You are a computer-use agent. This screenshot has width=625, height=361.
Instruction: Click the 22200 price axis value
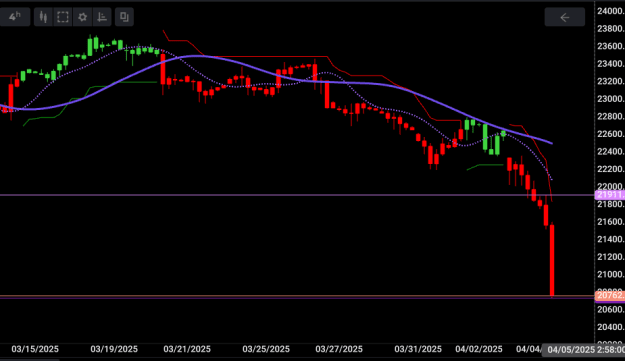611,169
